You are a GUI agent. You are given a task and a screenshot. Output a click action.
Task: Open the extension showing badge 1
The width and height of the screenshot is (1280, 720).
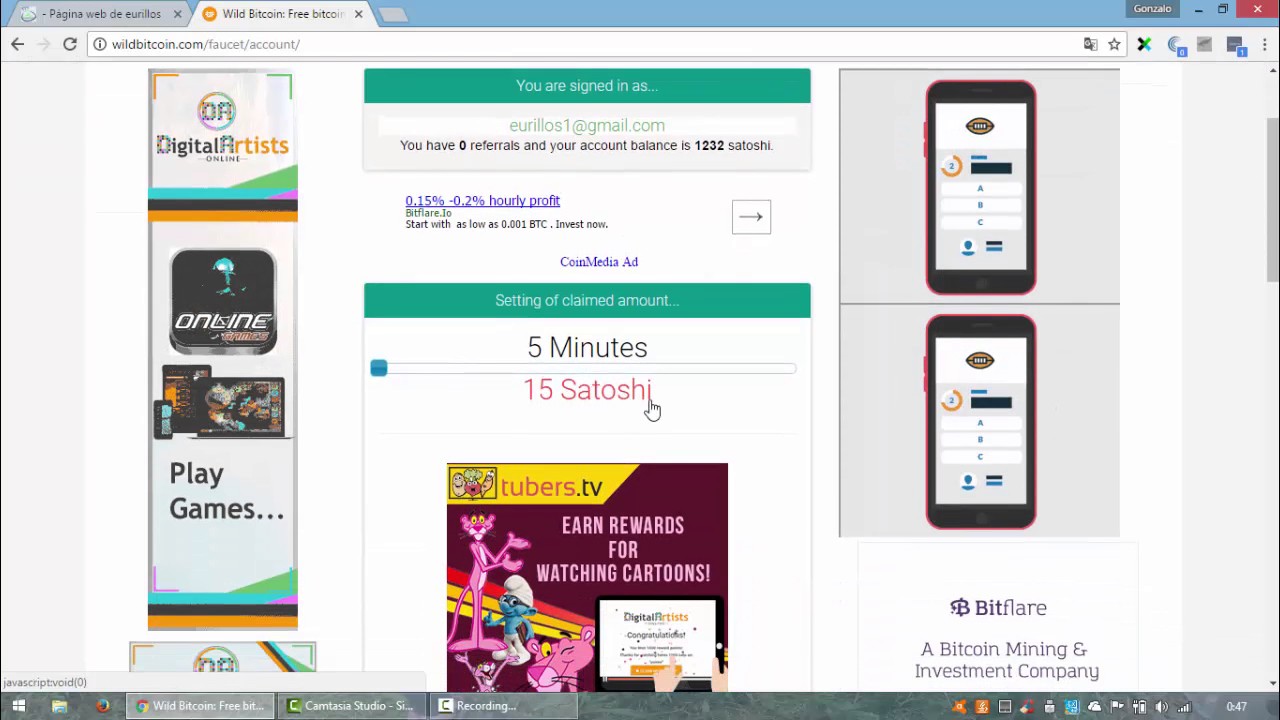(x=1236, y=45)
